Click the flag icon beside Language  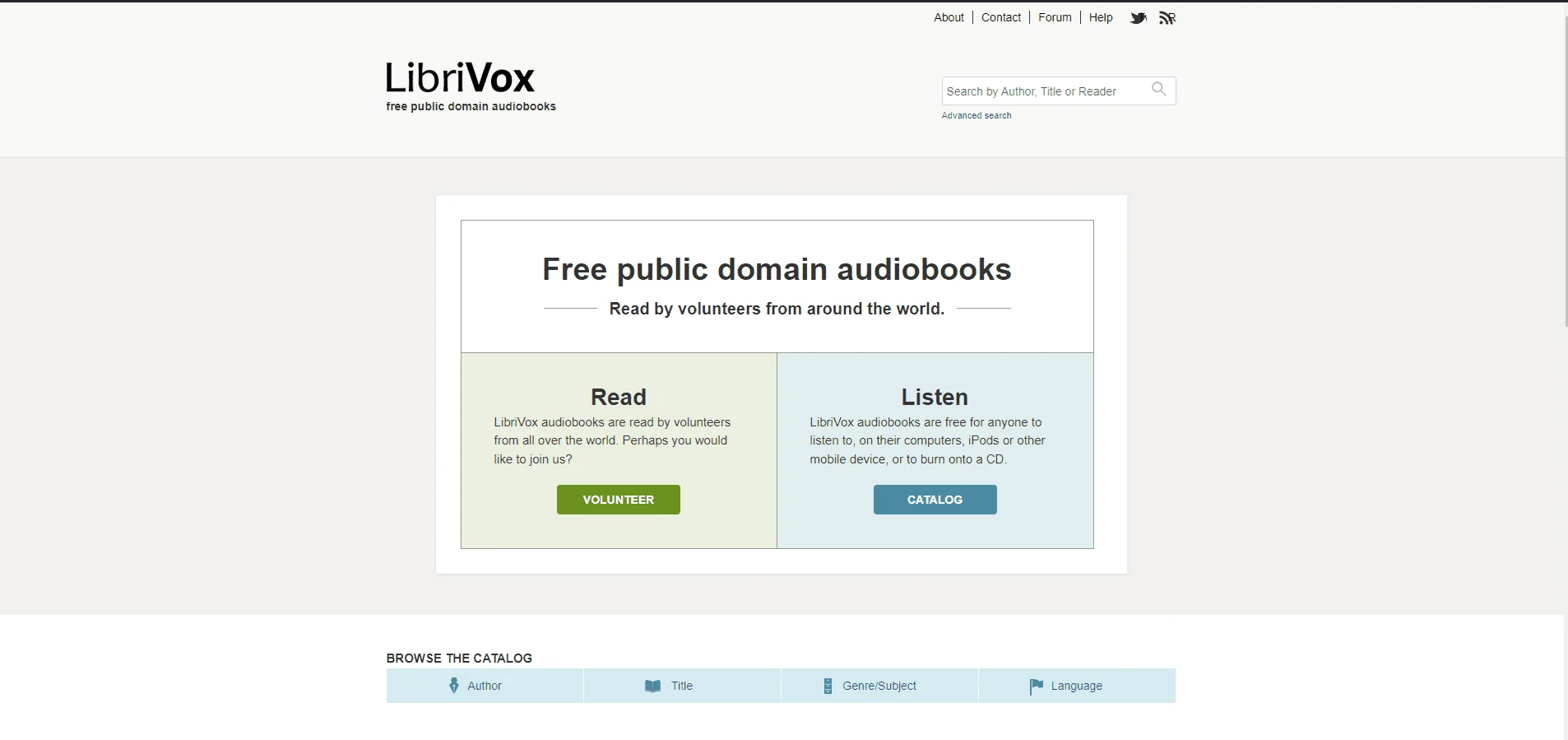[1036, 686]
